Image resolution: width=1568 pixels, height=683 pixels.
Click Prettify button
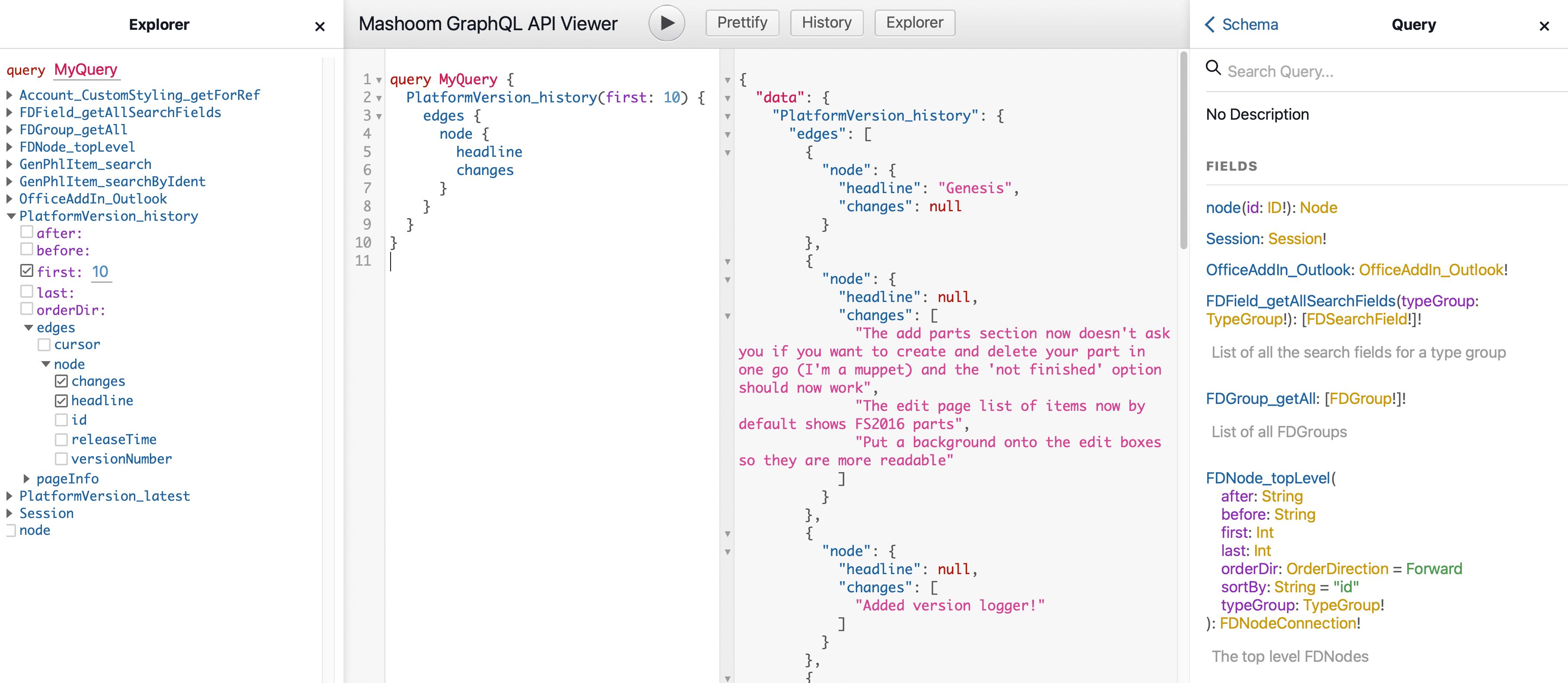pyautogui.click(x=742, y=22)
